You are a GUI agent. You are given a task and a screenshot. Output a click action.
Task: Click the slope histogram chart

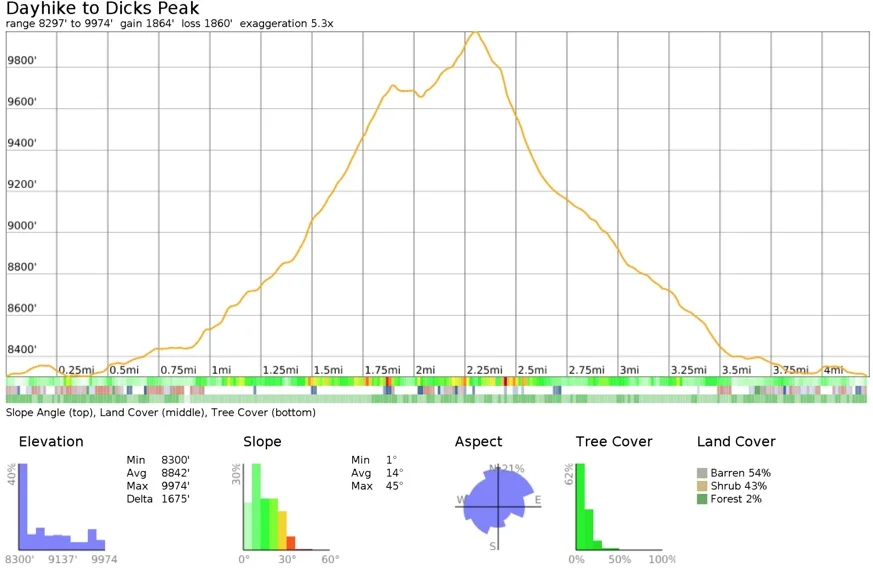tap(286, 507)
